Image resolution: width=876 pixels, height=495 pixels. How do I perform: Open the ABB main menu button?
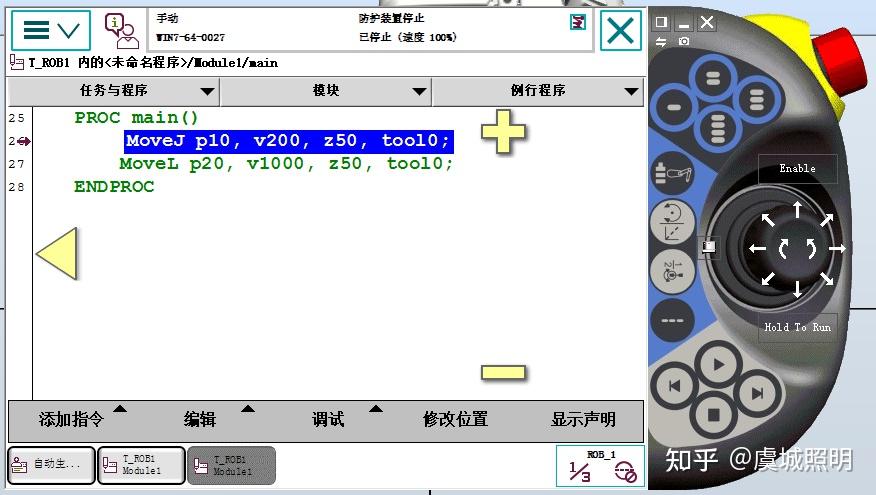point(51,31)
